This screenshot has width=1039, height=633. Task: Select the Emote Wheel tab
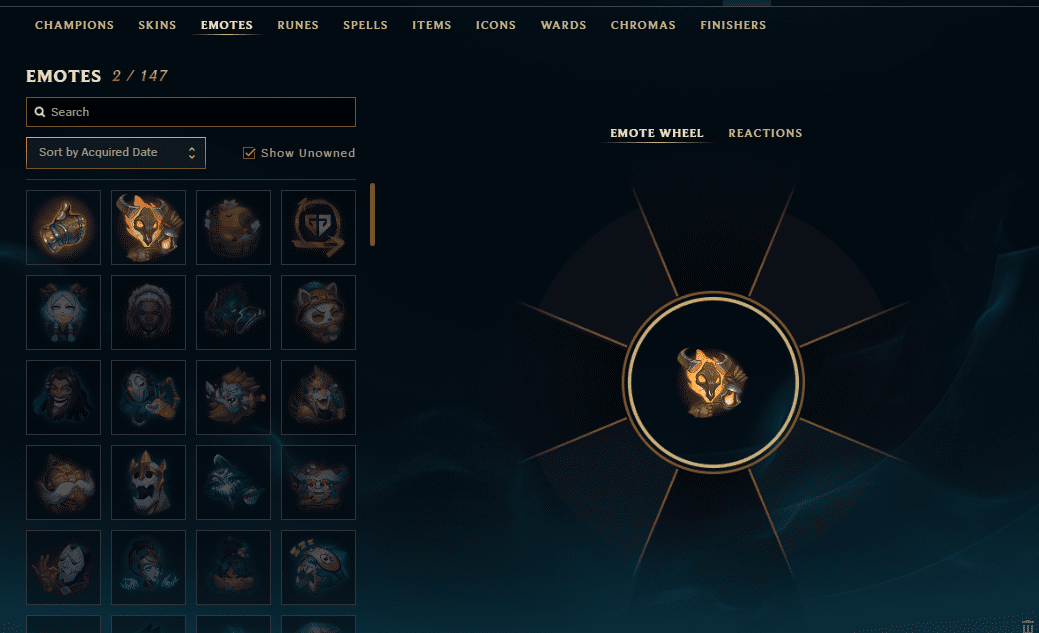point(657,133)
